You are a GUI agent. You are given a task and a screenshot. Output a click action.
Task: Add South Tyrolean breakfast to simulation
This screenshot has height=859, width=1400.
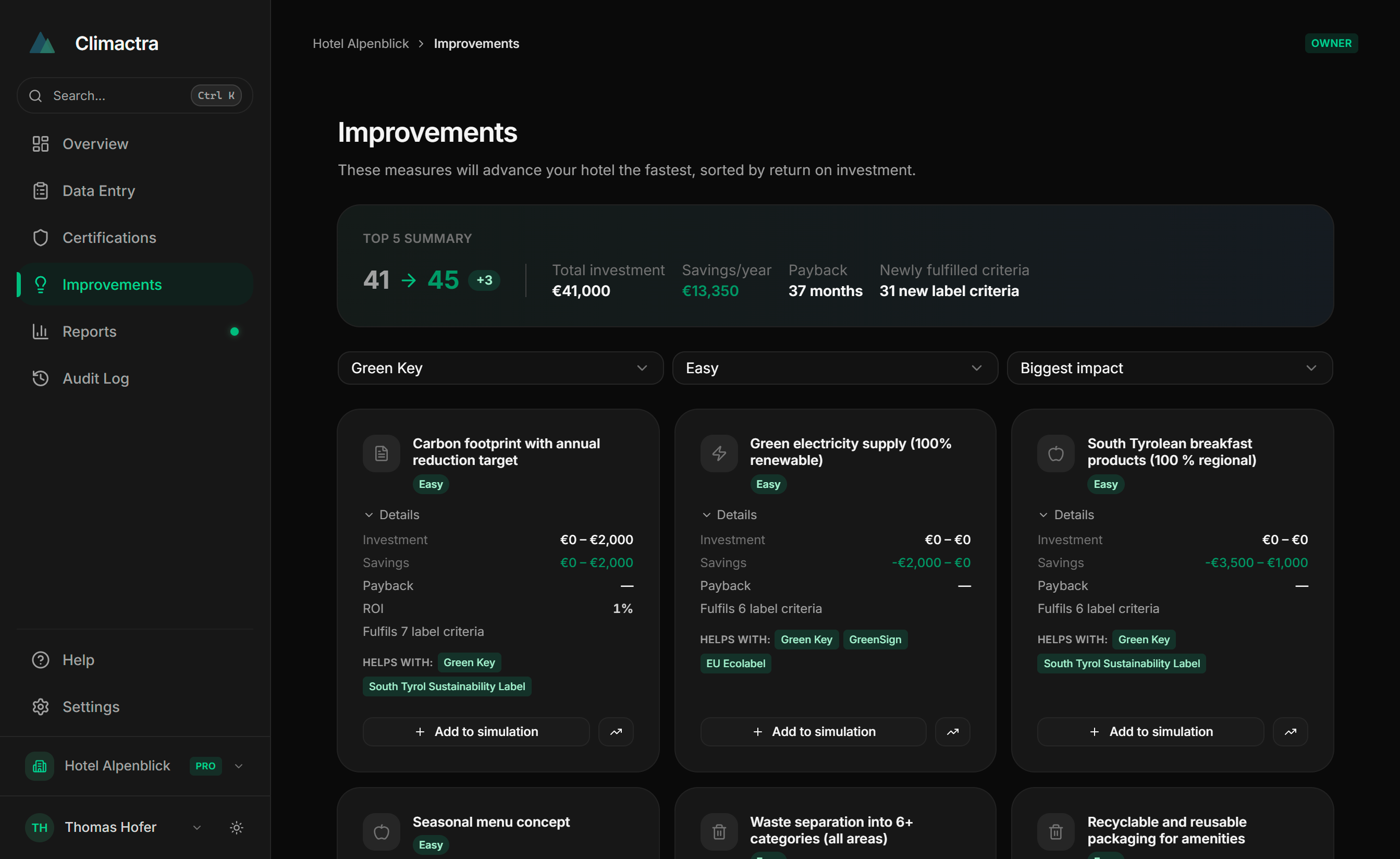[1150, 732]
